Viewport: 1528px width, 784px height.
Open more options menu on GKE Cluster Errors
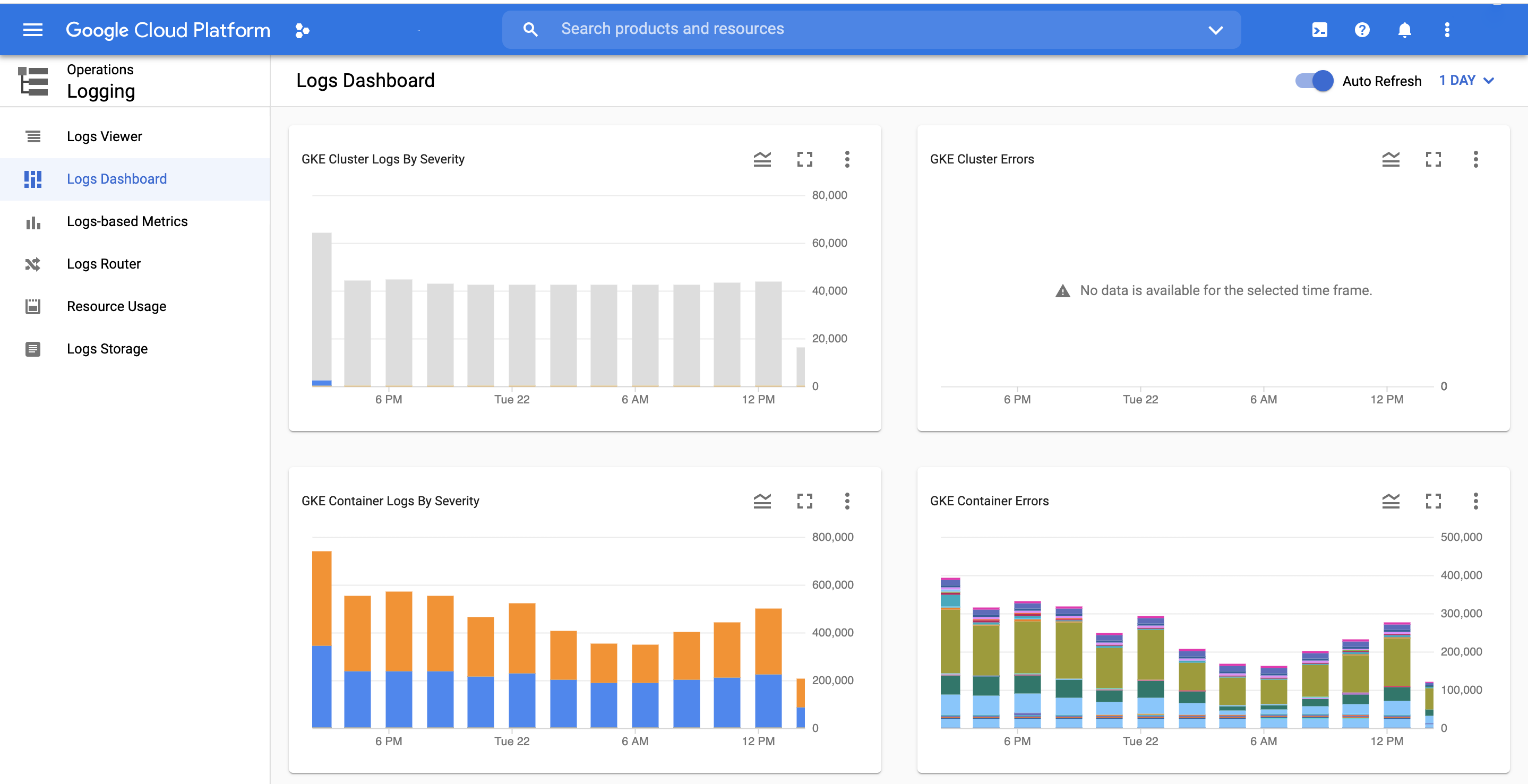click(1475, 159)
